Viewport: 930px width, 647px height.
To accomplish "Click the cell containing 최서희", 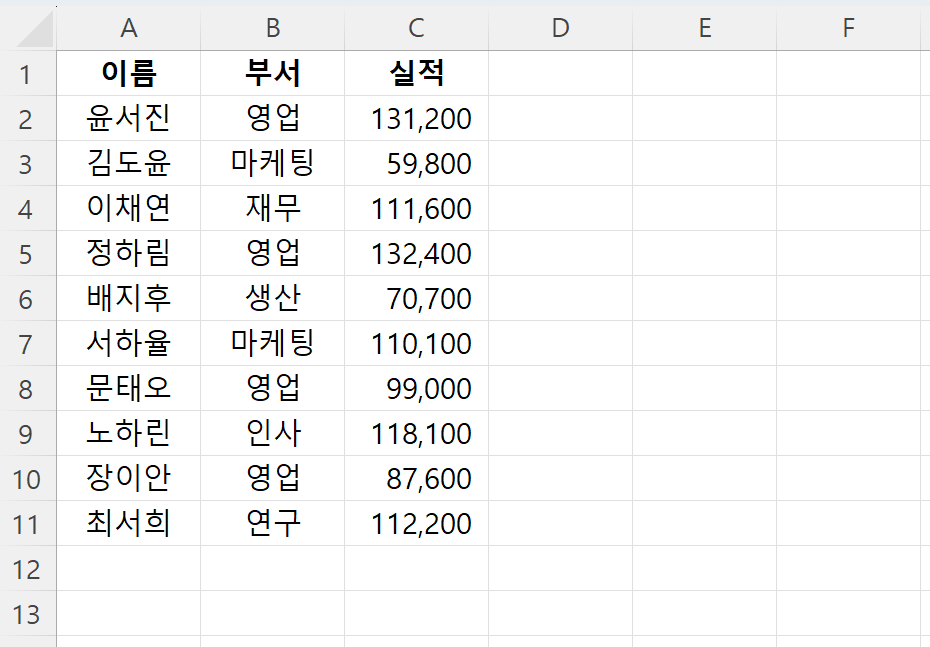I will (128, 523).
